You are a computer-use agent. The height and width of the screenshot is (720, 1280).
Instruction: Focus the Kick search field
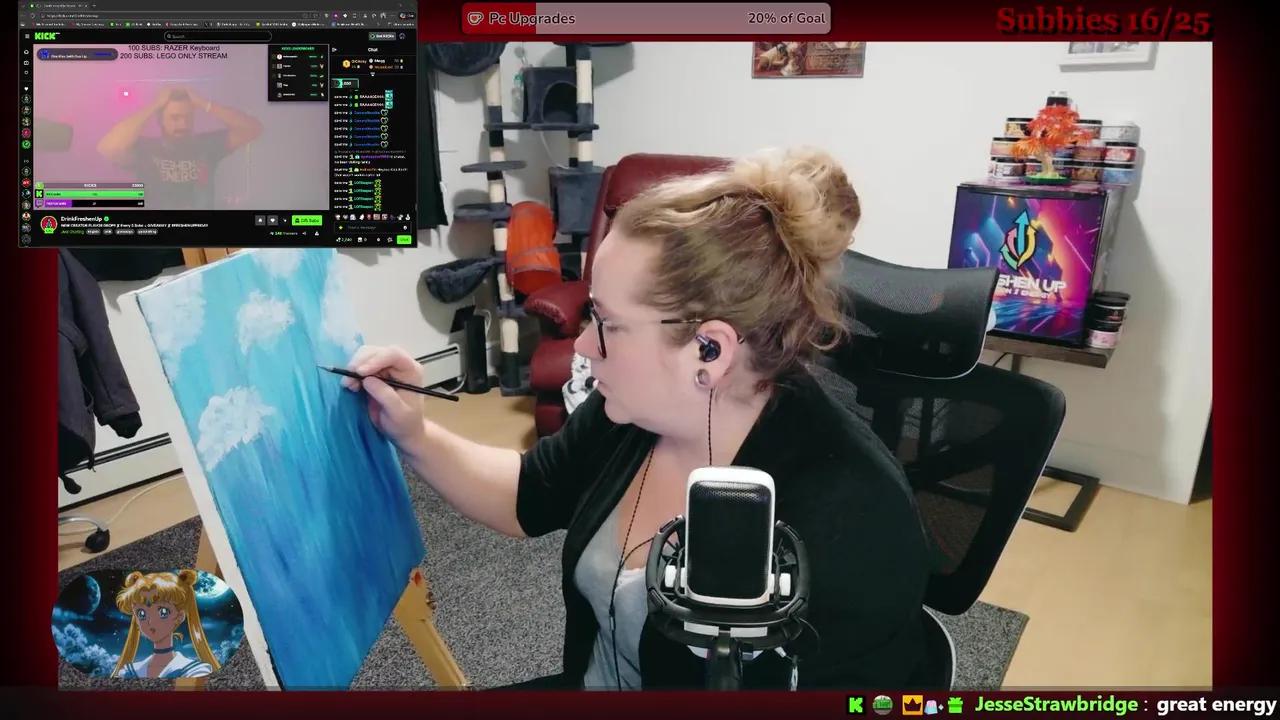pos(218,36)
